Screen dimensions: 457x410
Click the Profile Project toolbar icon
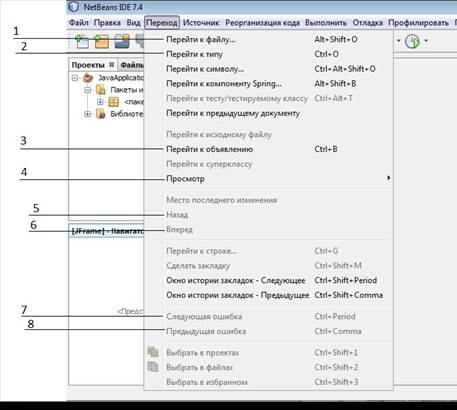(413, 41)
